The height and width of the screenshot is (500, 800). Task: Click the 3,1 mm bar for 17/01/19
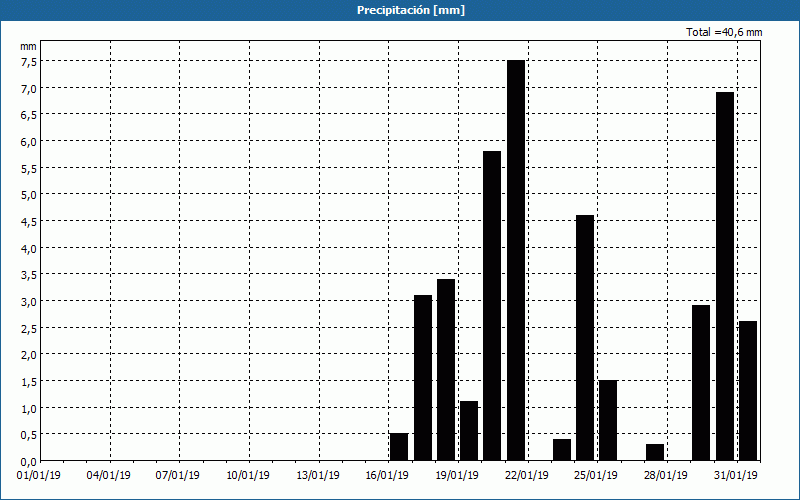tap(423, 378)
